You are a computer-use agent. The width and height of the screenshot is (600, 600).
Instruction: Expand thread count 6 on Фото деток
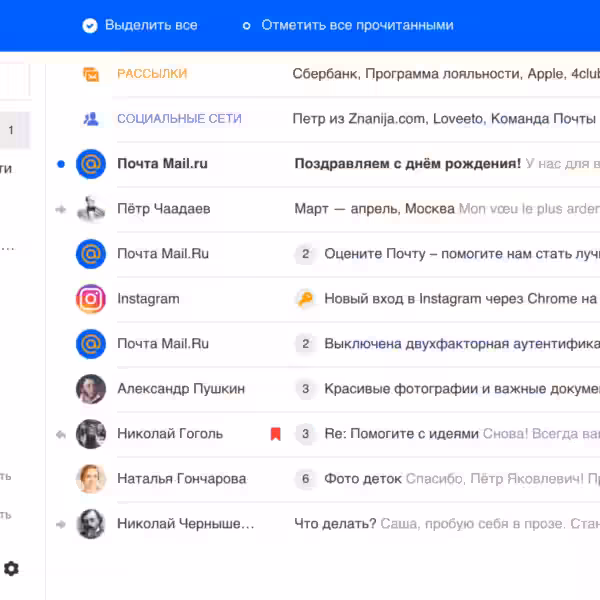[x=305, y=478]
